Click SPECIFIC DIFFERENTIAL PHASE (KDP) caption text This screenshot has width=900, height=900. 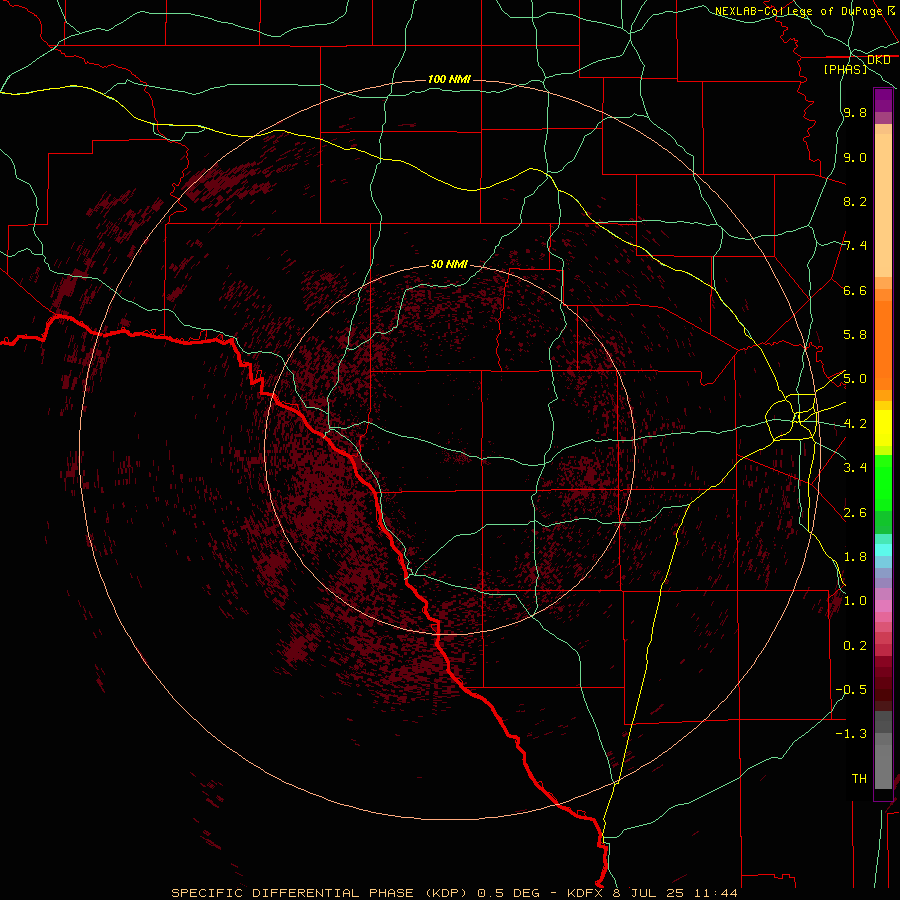pyautogui.click(x=317, y=893)
